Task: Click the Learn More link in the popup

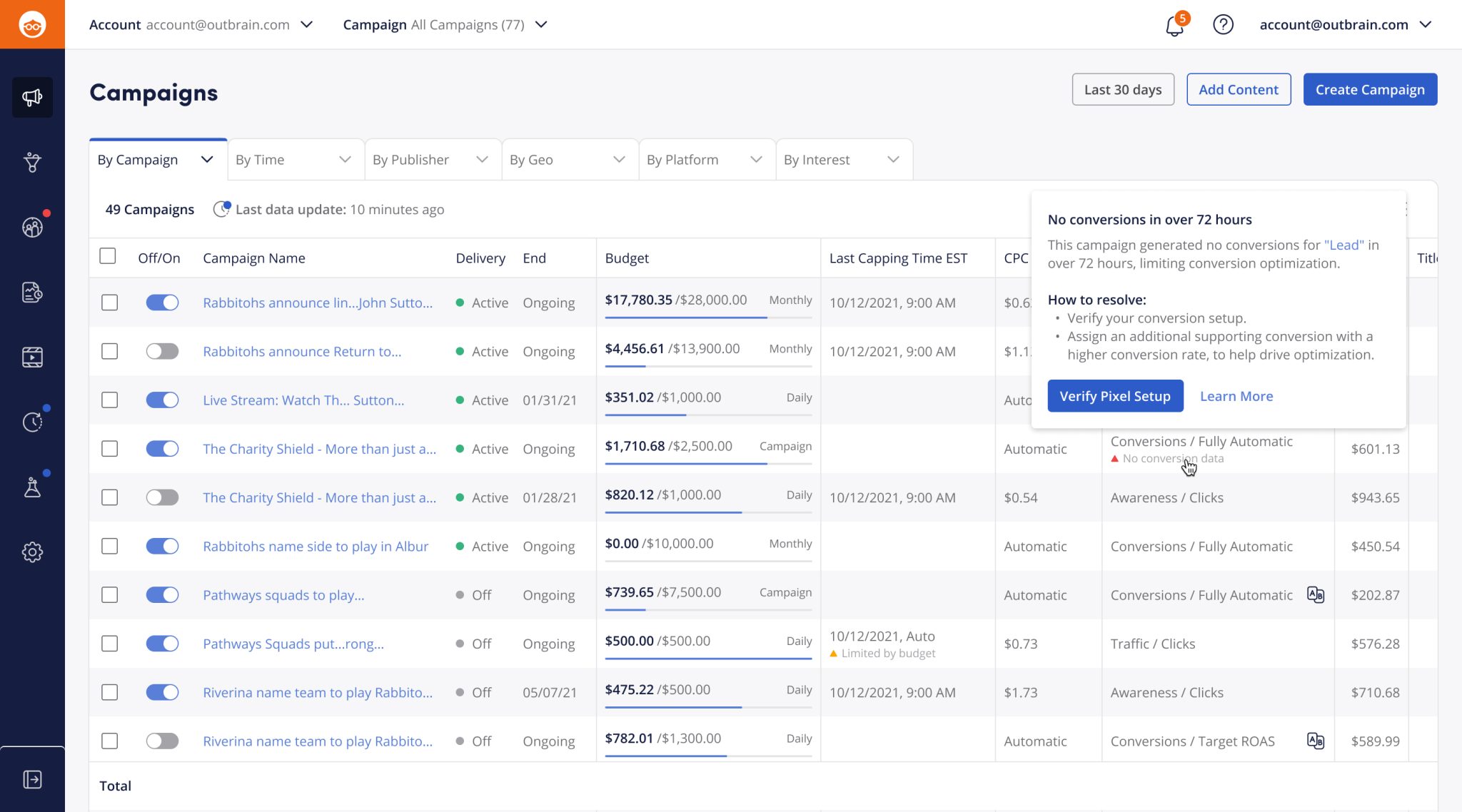Action: pos(1236,396)
